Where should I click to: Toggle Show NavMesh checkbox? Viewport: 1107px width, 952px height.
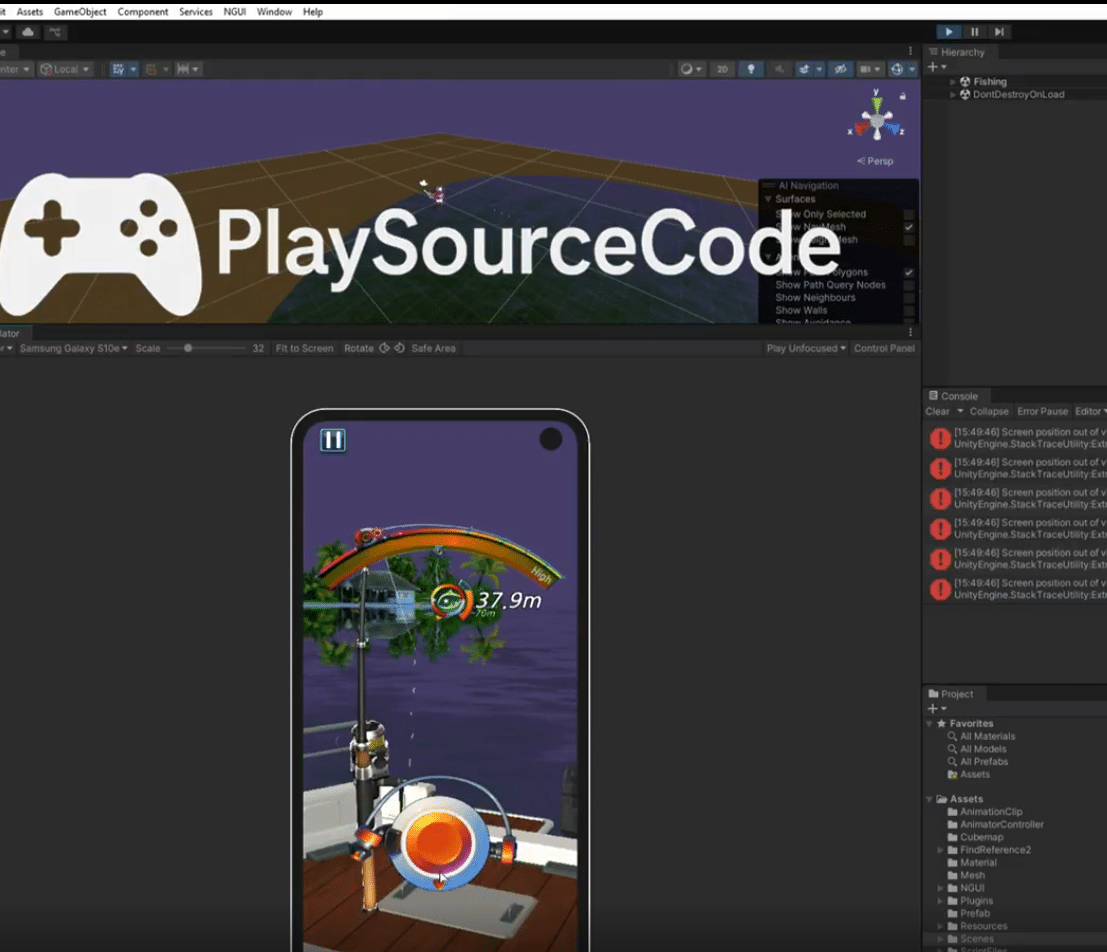coord(909,227)
